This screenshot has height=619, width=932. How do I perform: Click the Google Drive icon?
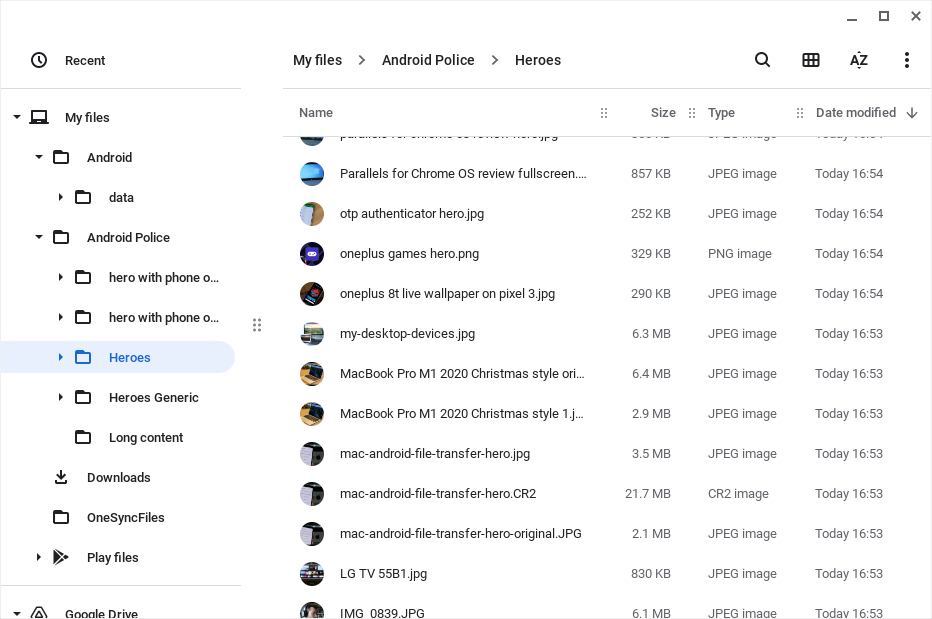coord(39,613)
